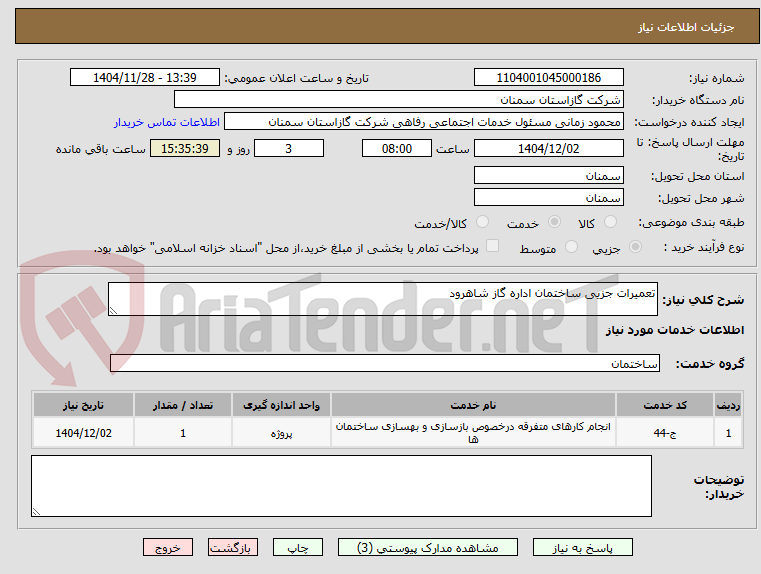
Task: Click the announcement date field 1404/11/28 - 13:39
Action: point(145,78)
